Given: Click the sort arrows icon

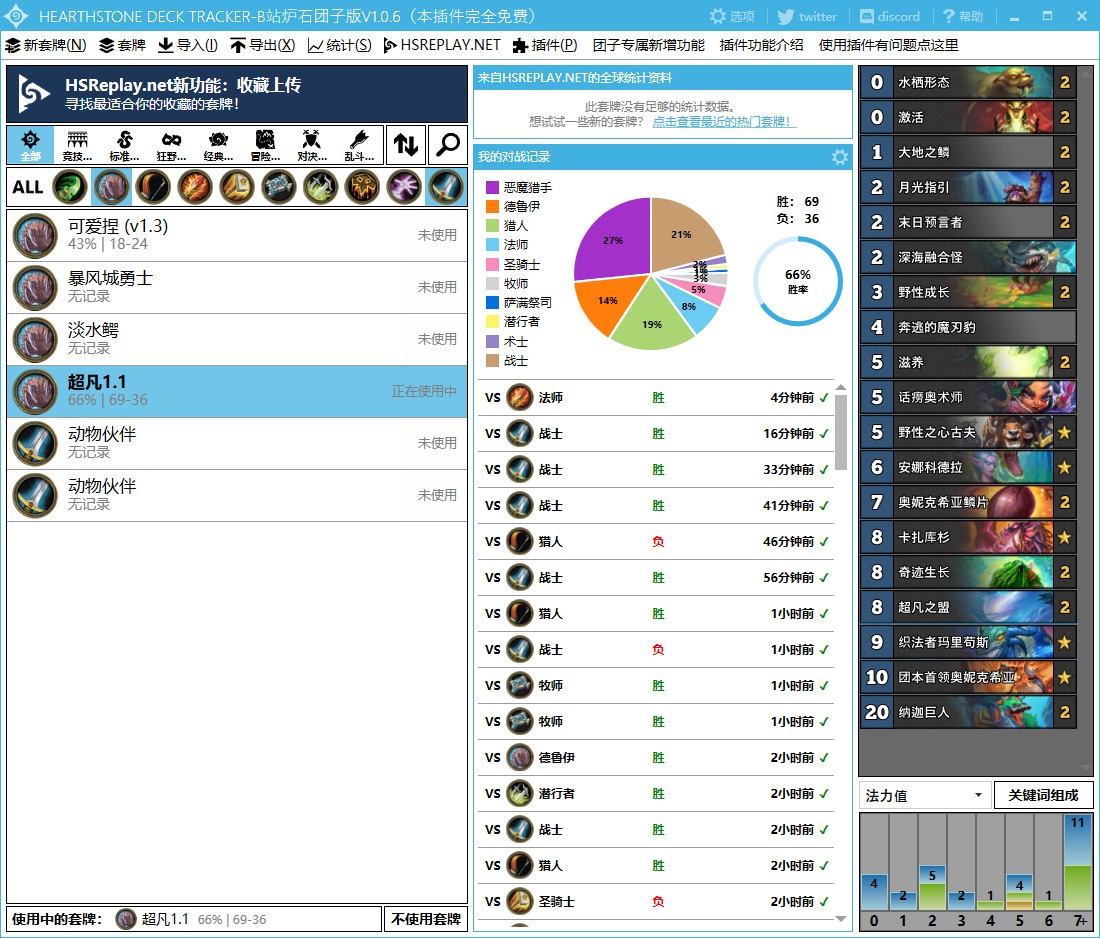Looking at the screenshot, I should pos(405,145).
